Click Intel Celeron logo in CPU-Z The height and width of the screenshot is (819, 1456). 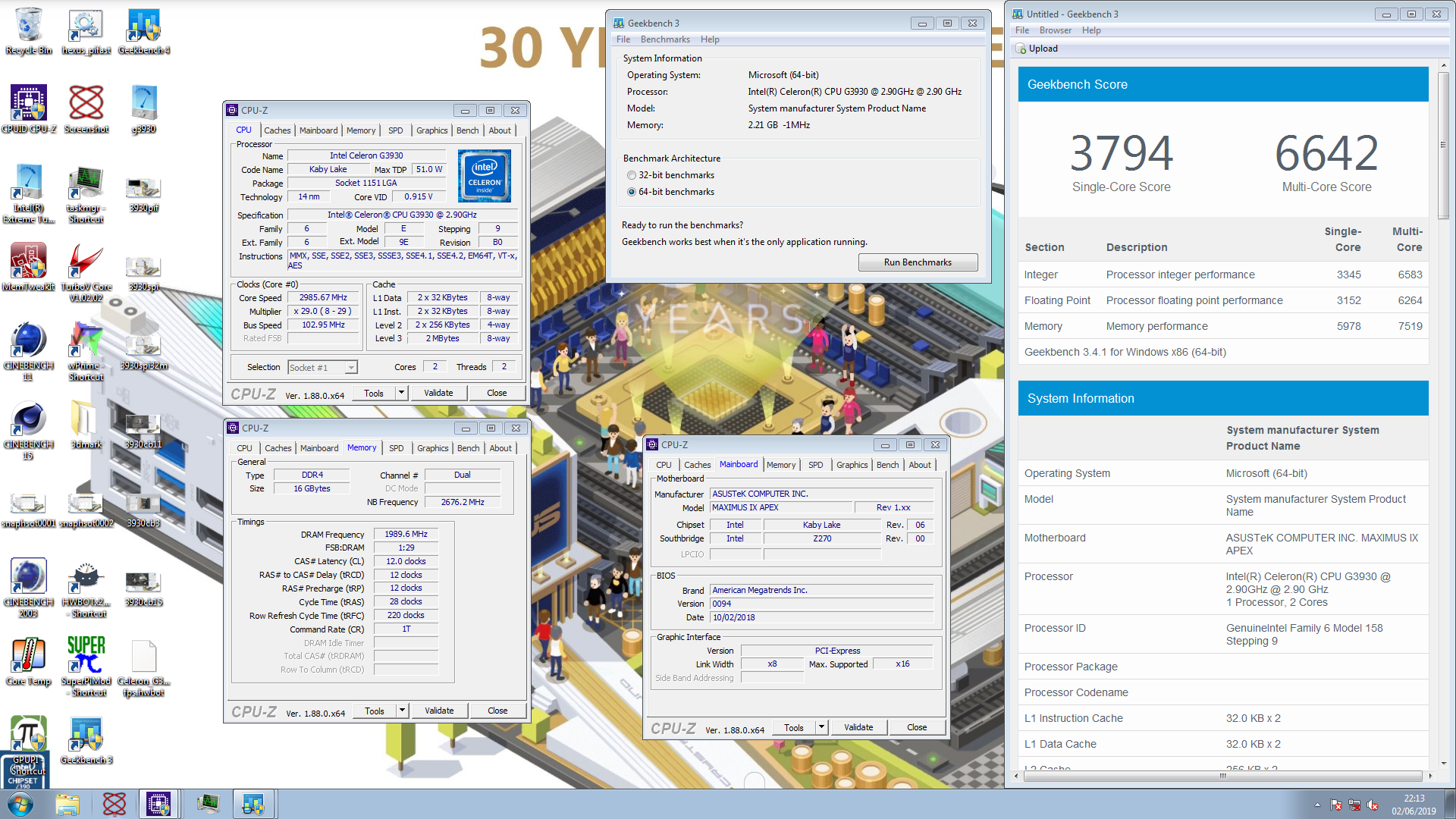(485, 175)
